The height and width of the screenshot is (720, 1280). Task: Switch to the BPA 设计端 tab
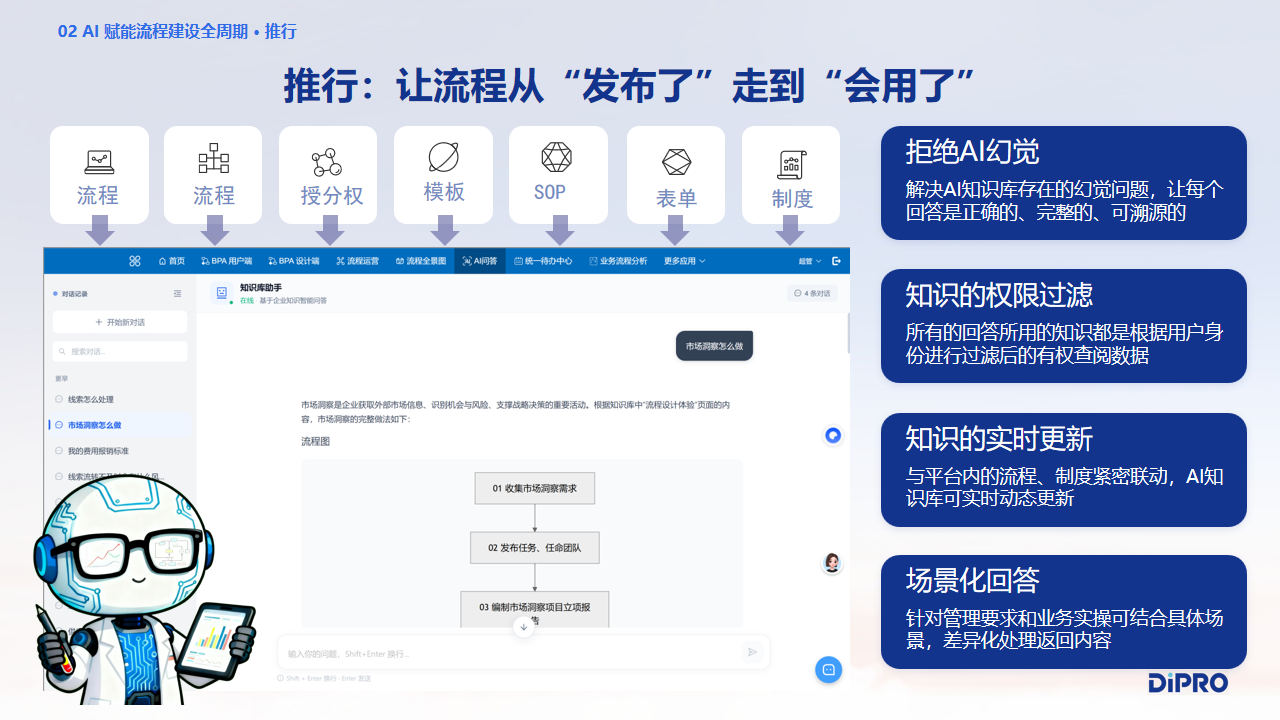click(x=294, y=261)
